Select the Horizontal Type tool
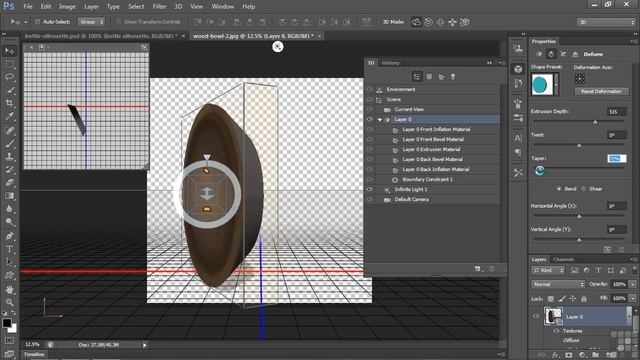This screenshot has width=640, height=360. [x=9, y=249]
